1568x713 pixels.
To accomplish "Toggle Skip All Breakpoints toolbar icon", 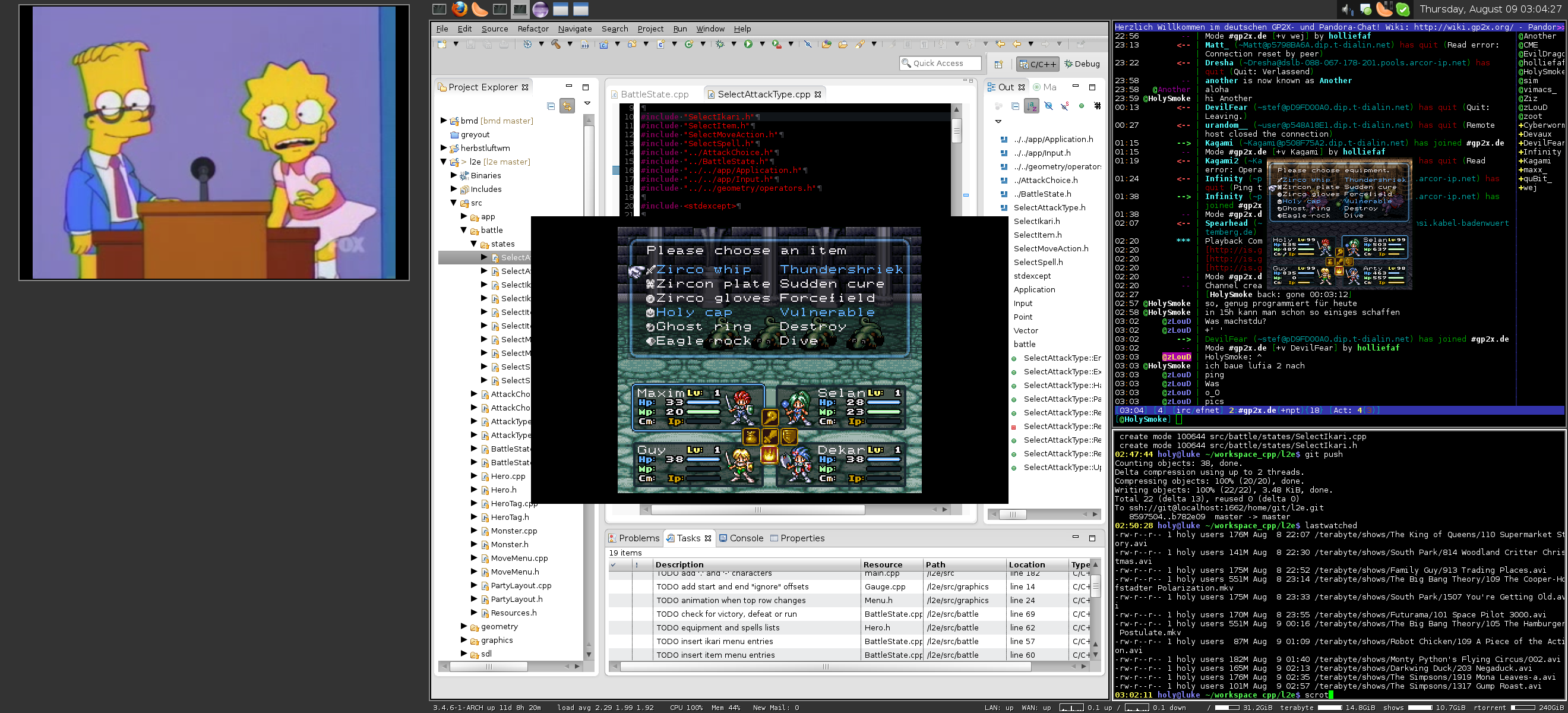I will [x=808, y=44].
